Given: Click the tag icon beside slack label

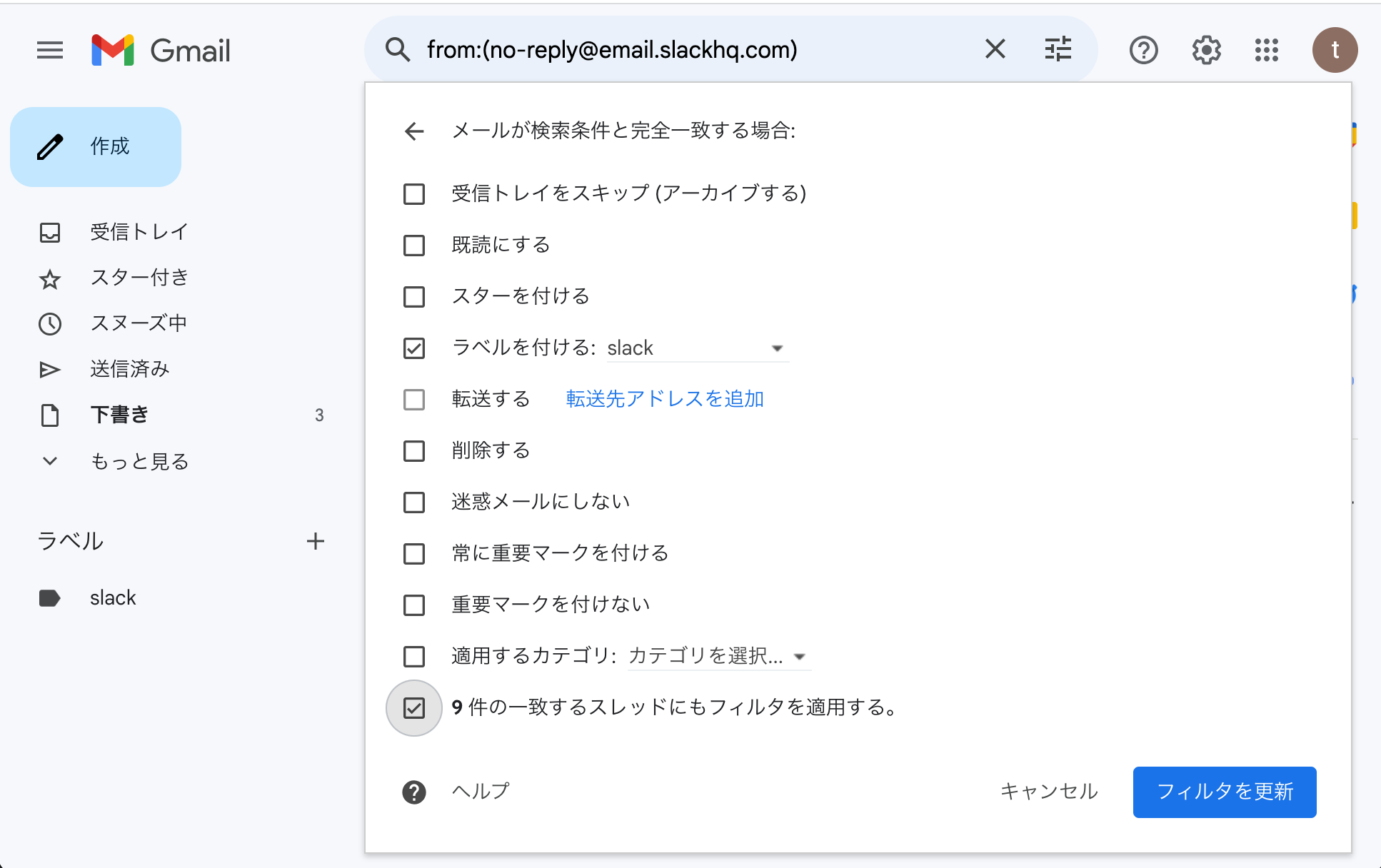Looking at the screenshot, I should click(50, 598).
